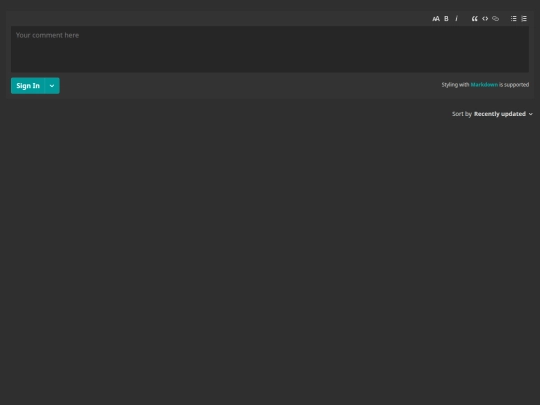Insert a blockquote with the quote icon
Viewport: 540px width, 405px height.
[x=475, y=19]
